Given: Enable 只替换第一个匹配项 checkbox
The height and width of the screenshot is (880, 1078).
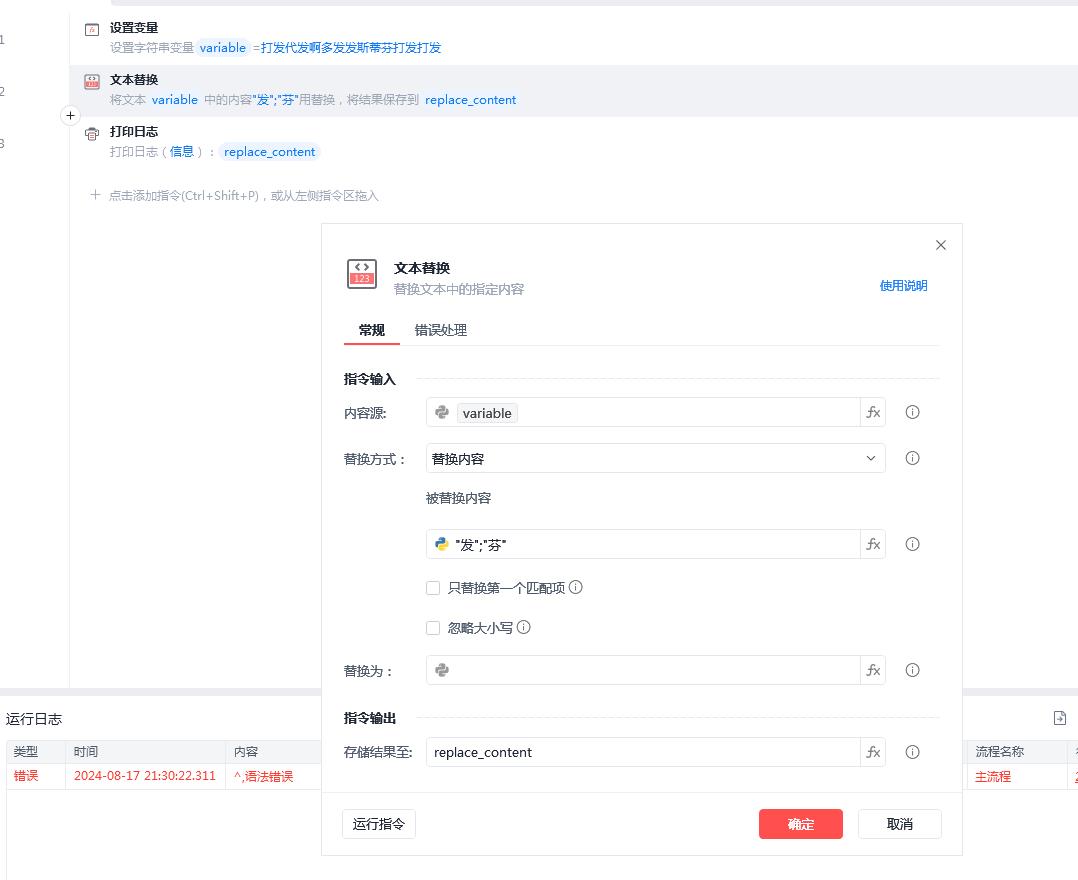Looking at the screenshot, I should (x=433, y=588).
